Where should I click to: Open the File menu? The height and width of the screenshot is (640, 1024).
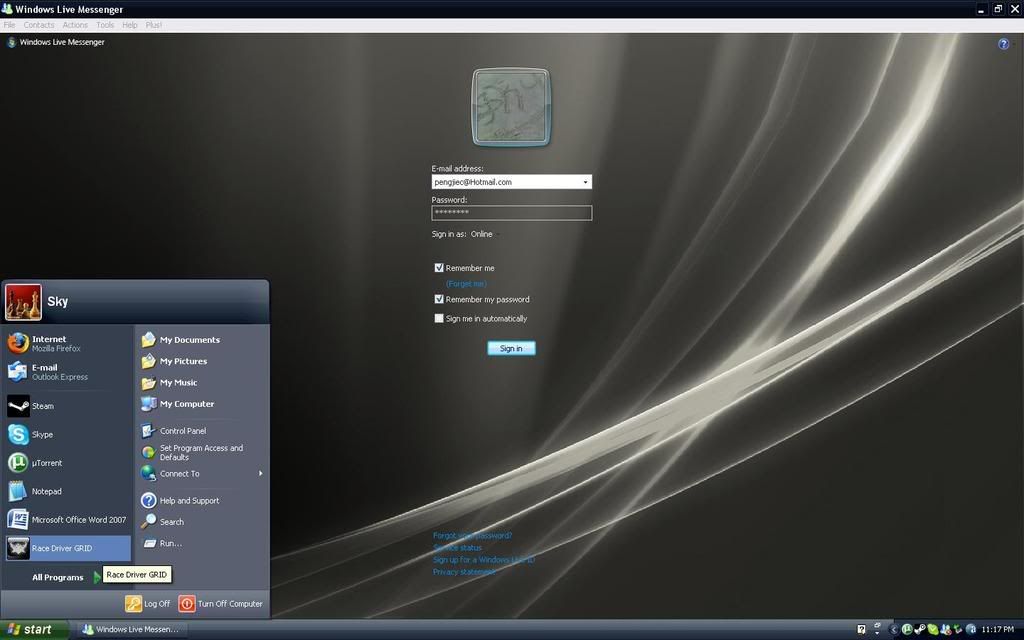(x=9, y=25)
